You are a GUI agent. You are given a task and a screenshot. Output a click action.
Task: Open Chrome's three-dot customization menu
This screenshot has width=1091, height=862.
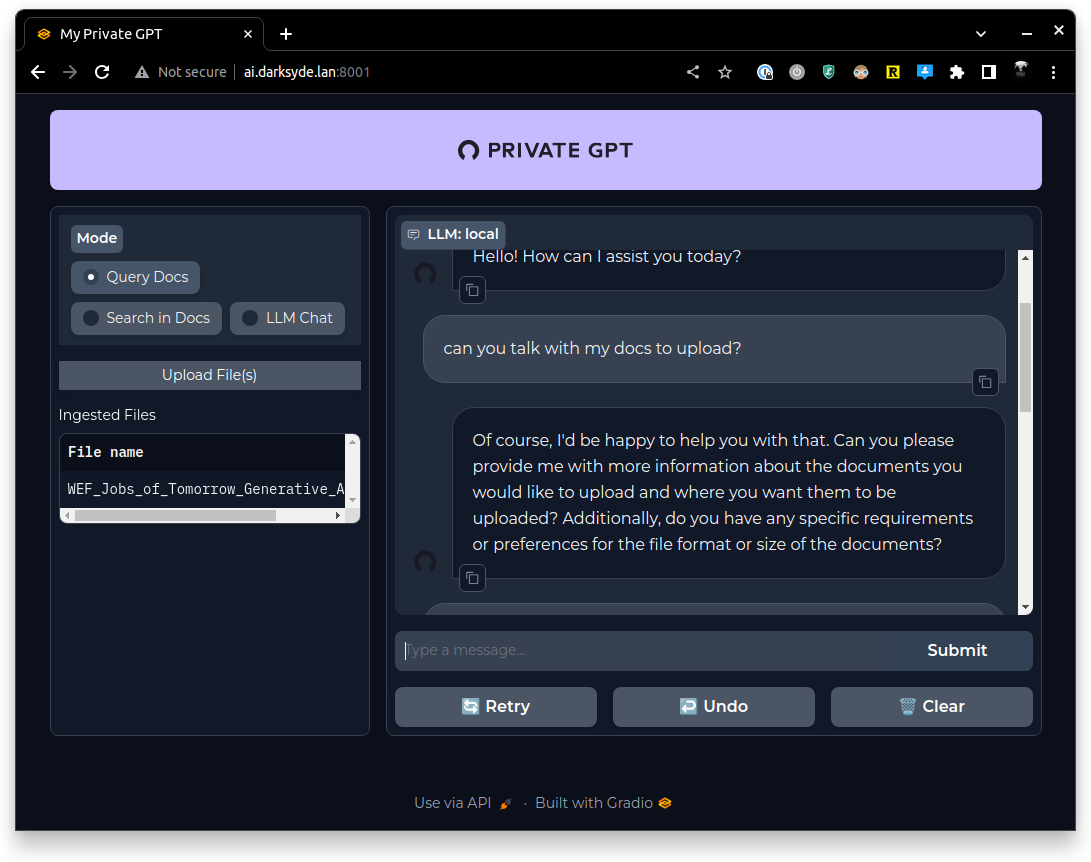[1053, 72]
